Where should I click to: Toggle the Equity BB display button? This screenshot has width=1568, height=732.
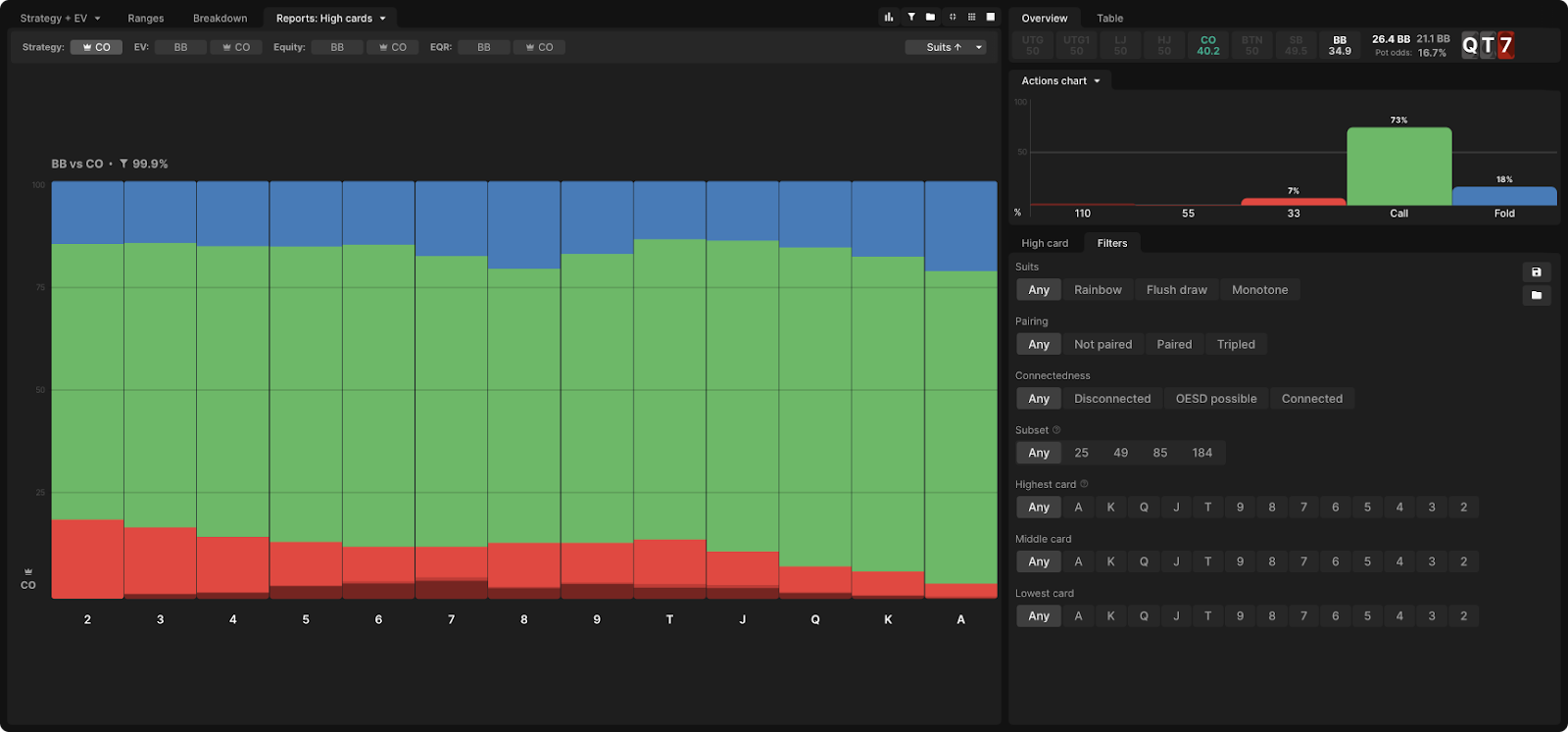[337, 47]
